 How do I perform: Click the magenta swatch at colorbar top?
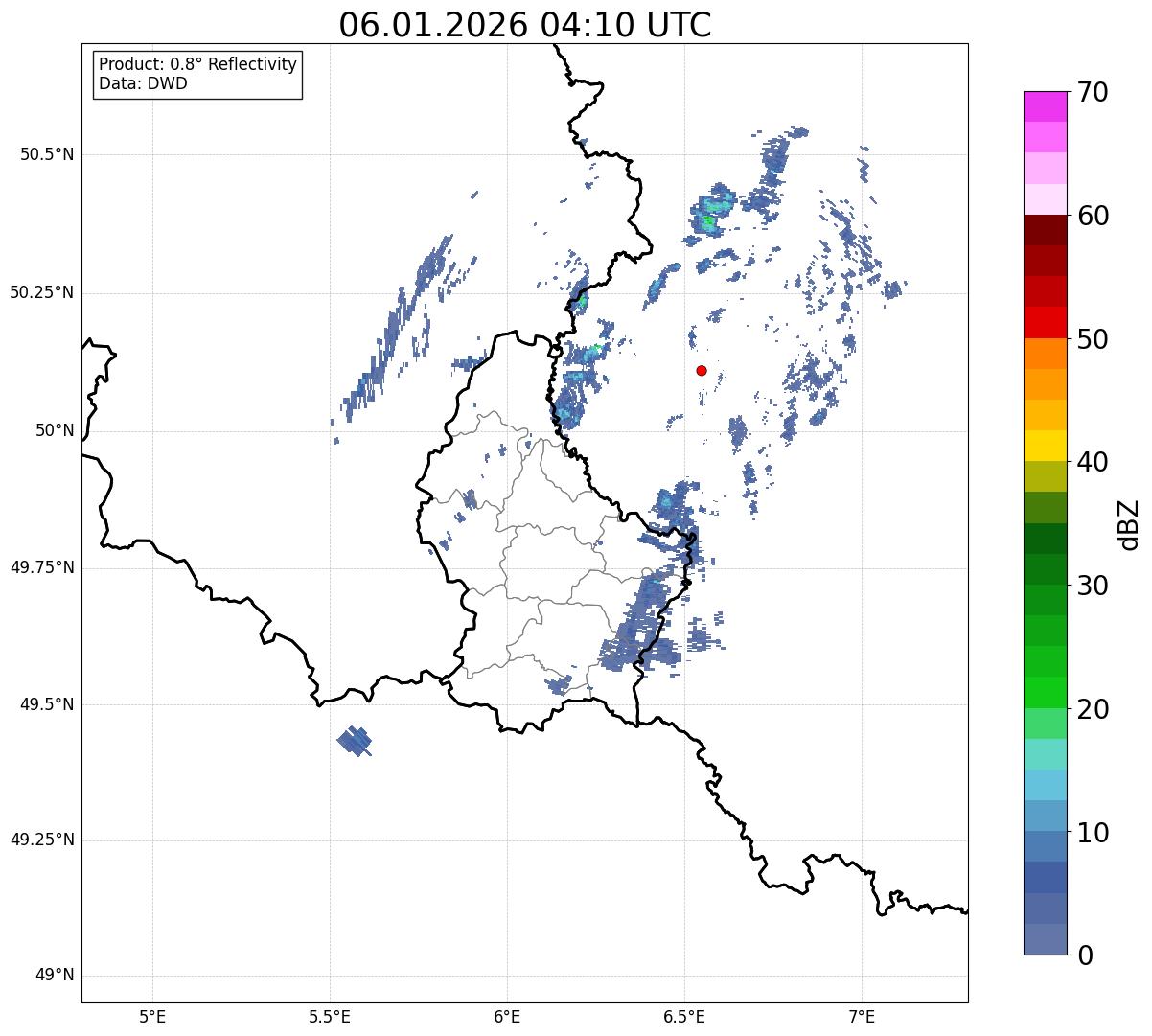1046,106
